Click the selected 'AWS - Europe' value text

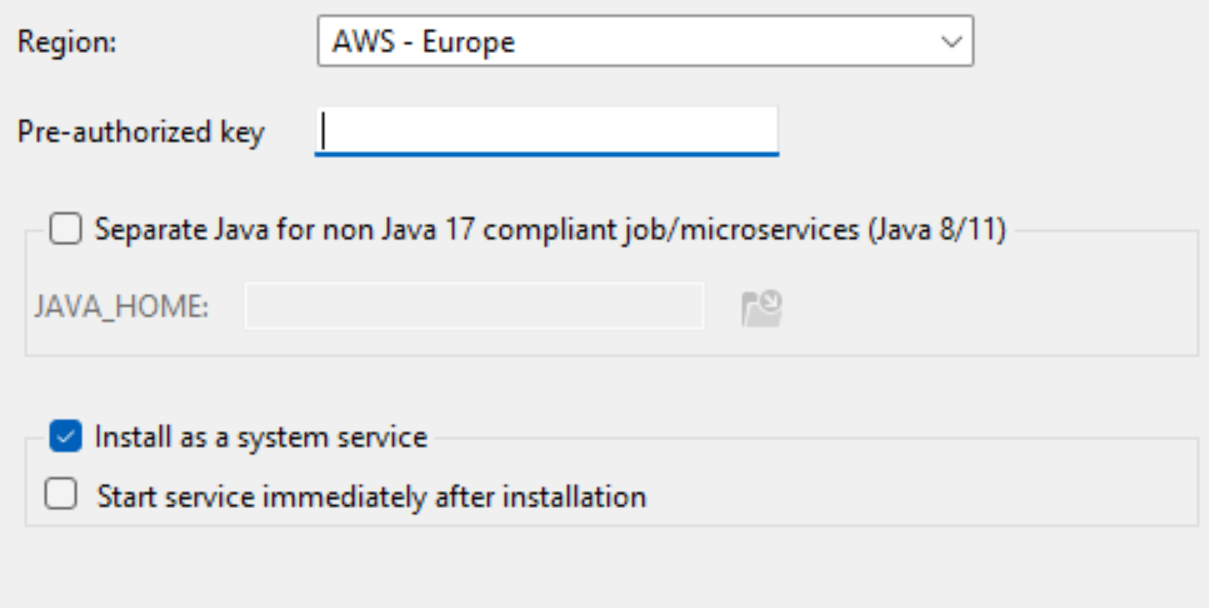[x=426, y=43]
